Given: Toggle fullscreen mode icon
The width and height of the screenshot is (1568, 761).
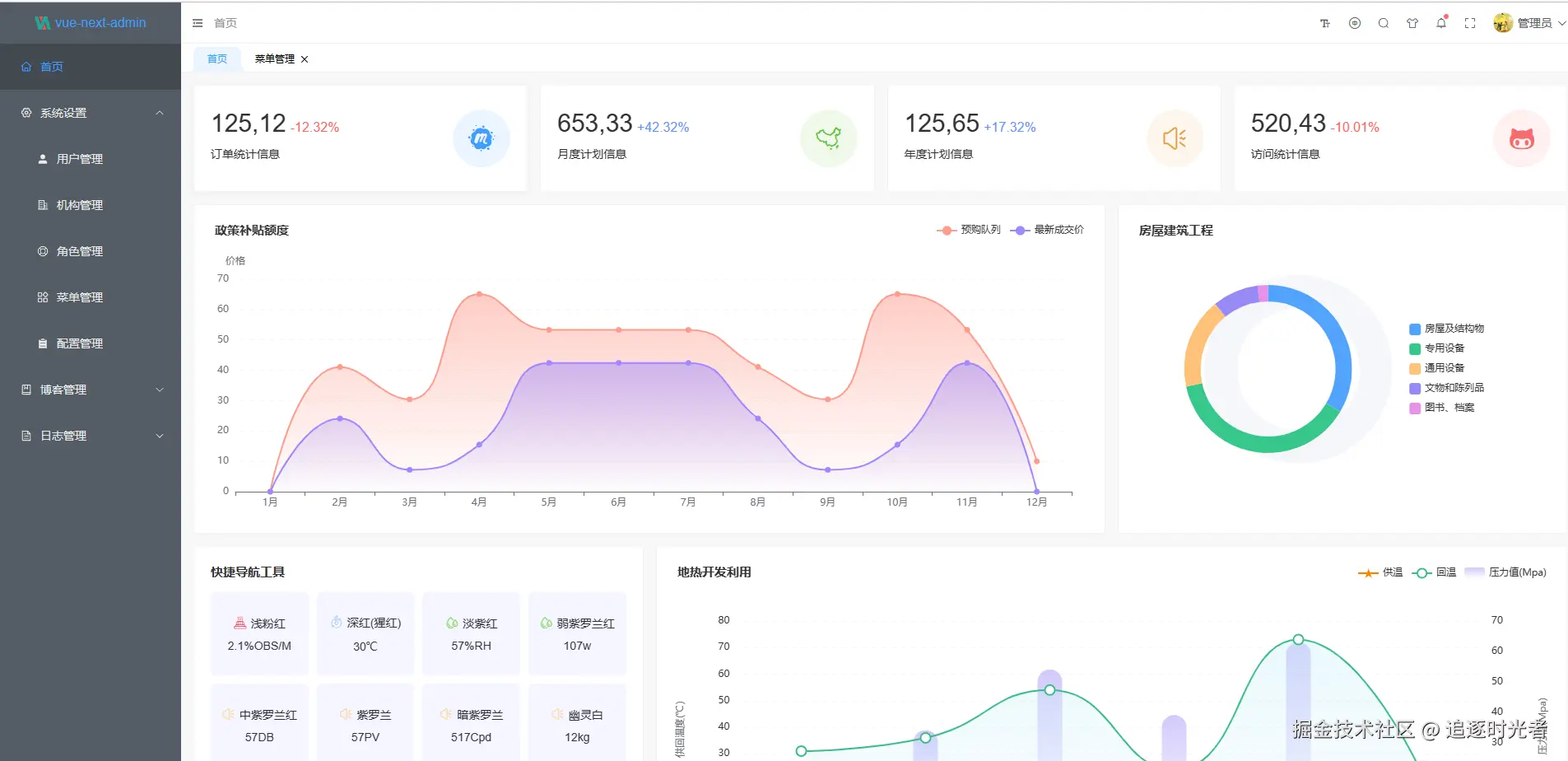Looking at the screenshot, I should coord(1470,23).
